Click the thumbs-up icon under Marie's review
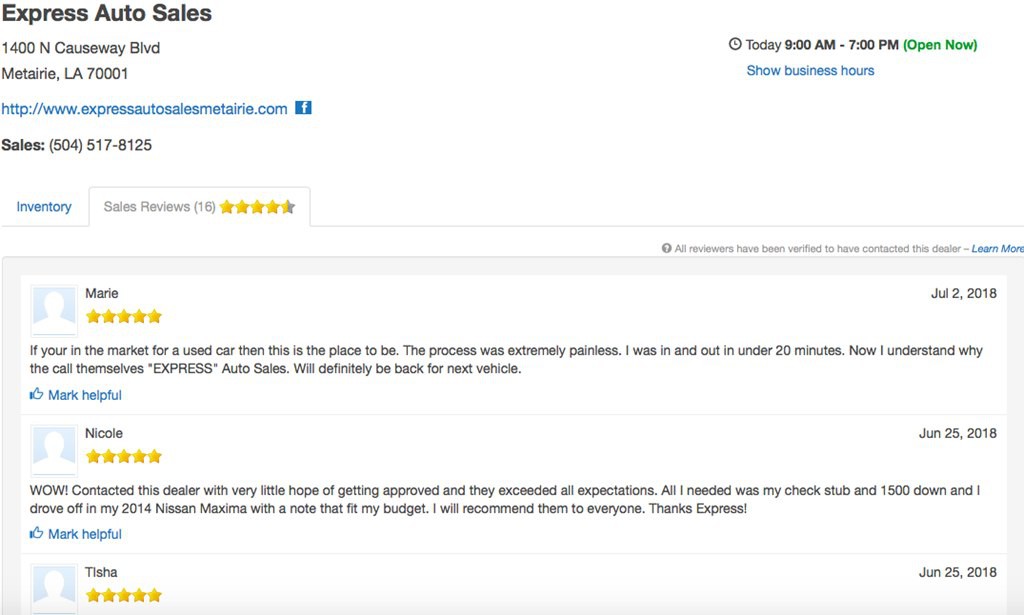Image resolution: width=1024 pixels, height=615 pixels. coord(37,394)
